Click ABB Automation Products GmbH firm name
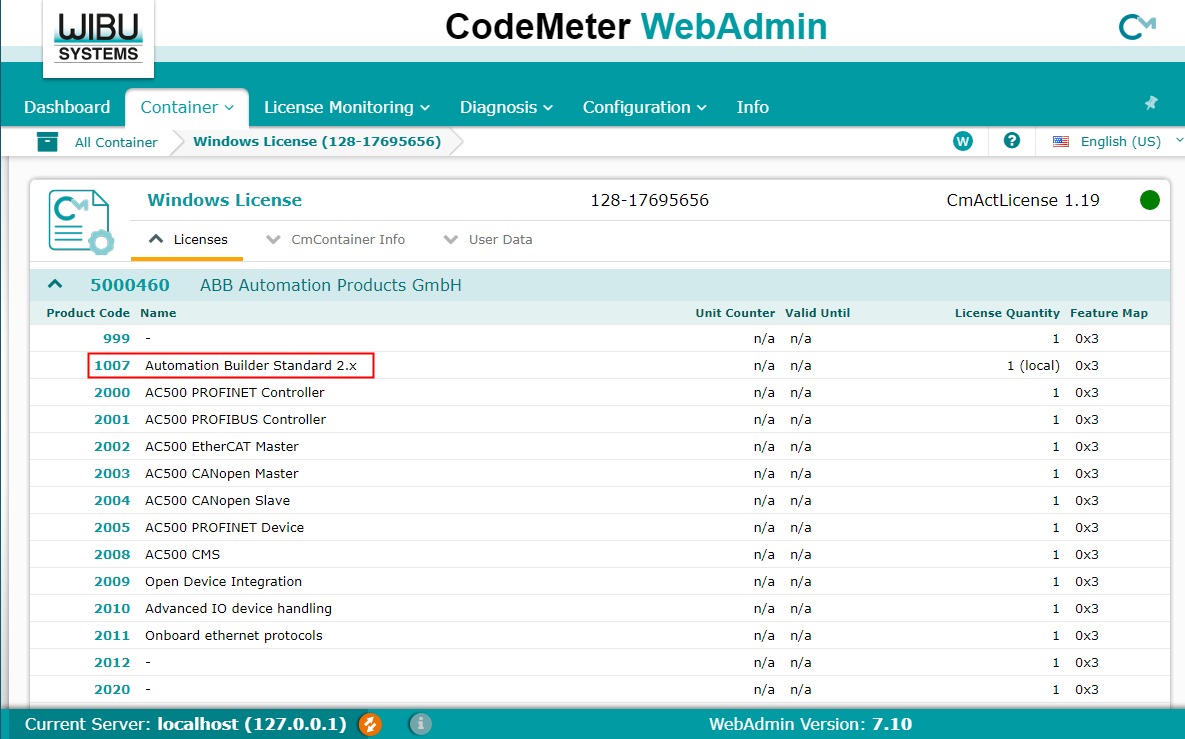 pos(330,285)
